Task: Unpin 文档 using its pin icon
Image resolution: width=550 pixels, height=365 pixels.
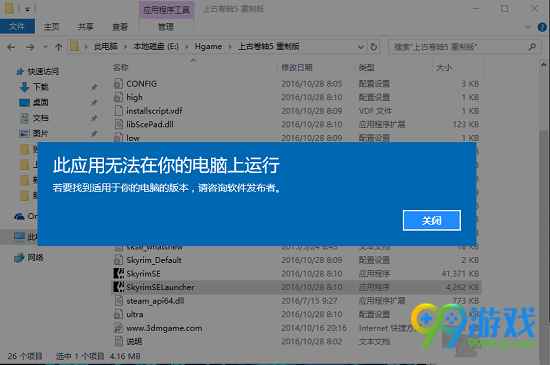Action: click(x=94, y=118)
